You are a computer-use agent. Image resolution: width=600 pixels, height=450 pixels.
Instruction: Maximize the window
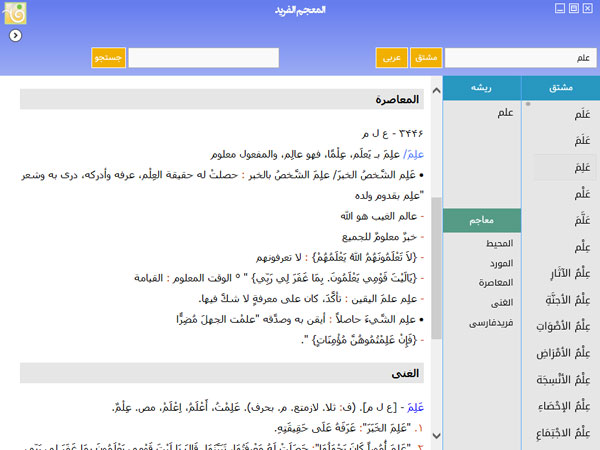(574, 8)
